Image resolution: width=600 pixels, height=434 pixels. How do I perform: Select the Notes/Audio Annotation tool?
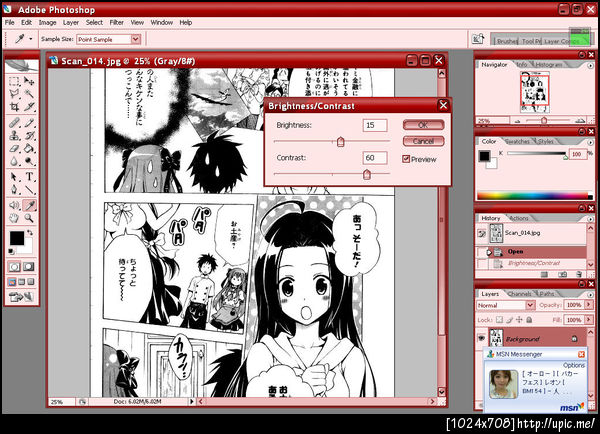point(14,206)
